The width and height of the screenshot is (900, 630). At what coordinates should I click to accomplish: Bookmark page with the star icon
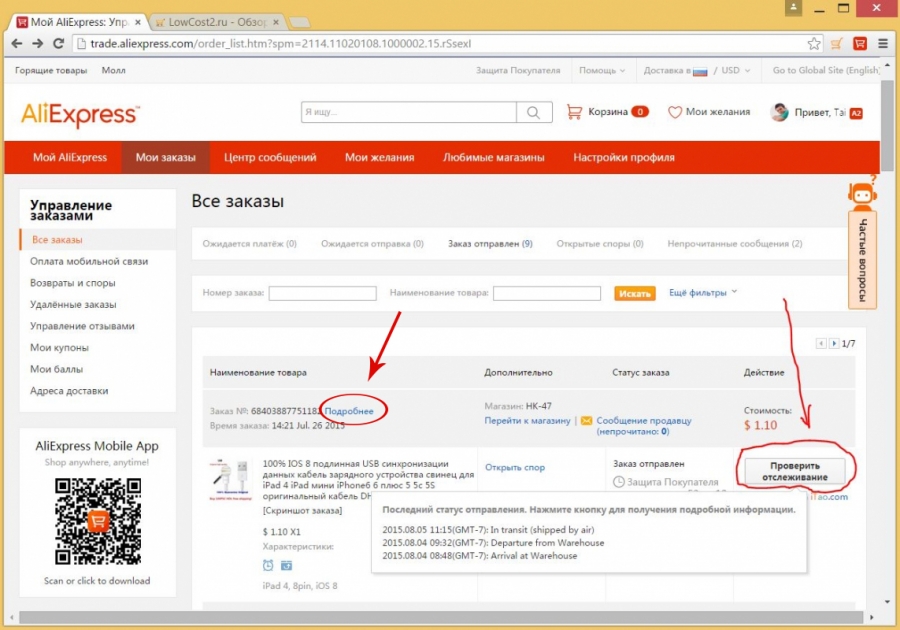click(x=815, y=44)
